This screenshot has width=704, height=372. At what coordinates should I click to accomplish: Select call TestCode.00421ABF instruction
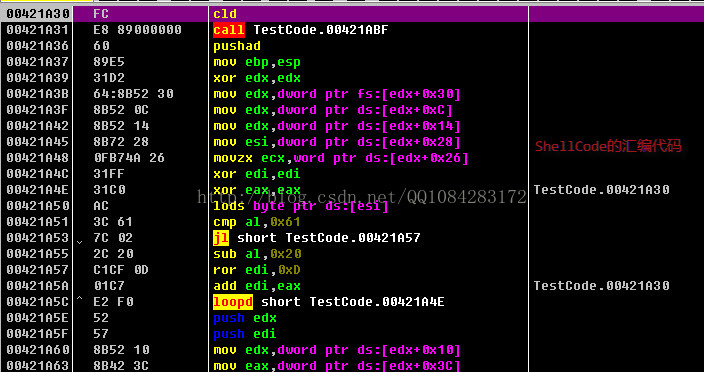coord(301,30)
